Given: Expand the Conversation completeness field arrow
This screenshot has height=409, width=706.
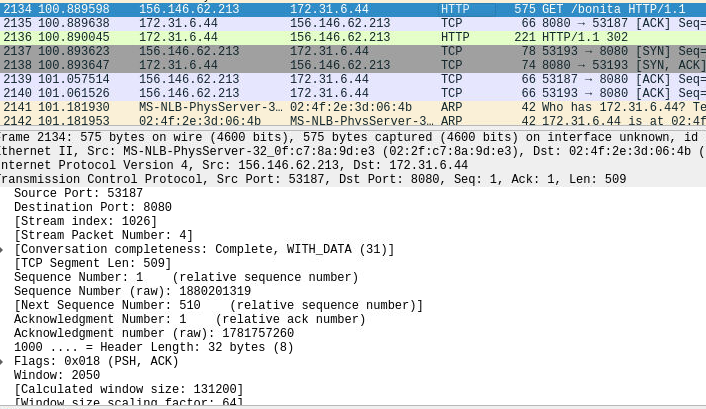Looking at the screenshot, I should [4, 249].
